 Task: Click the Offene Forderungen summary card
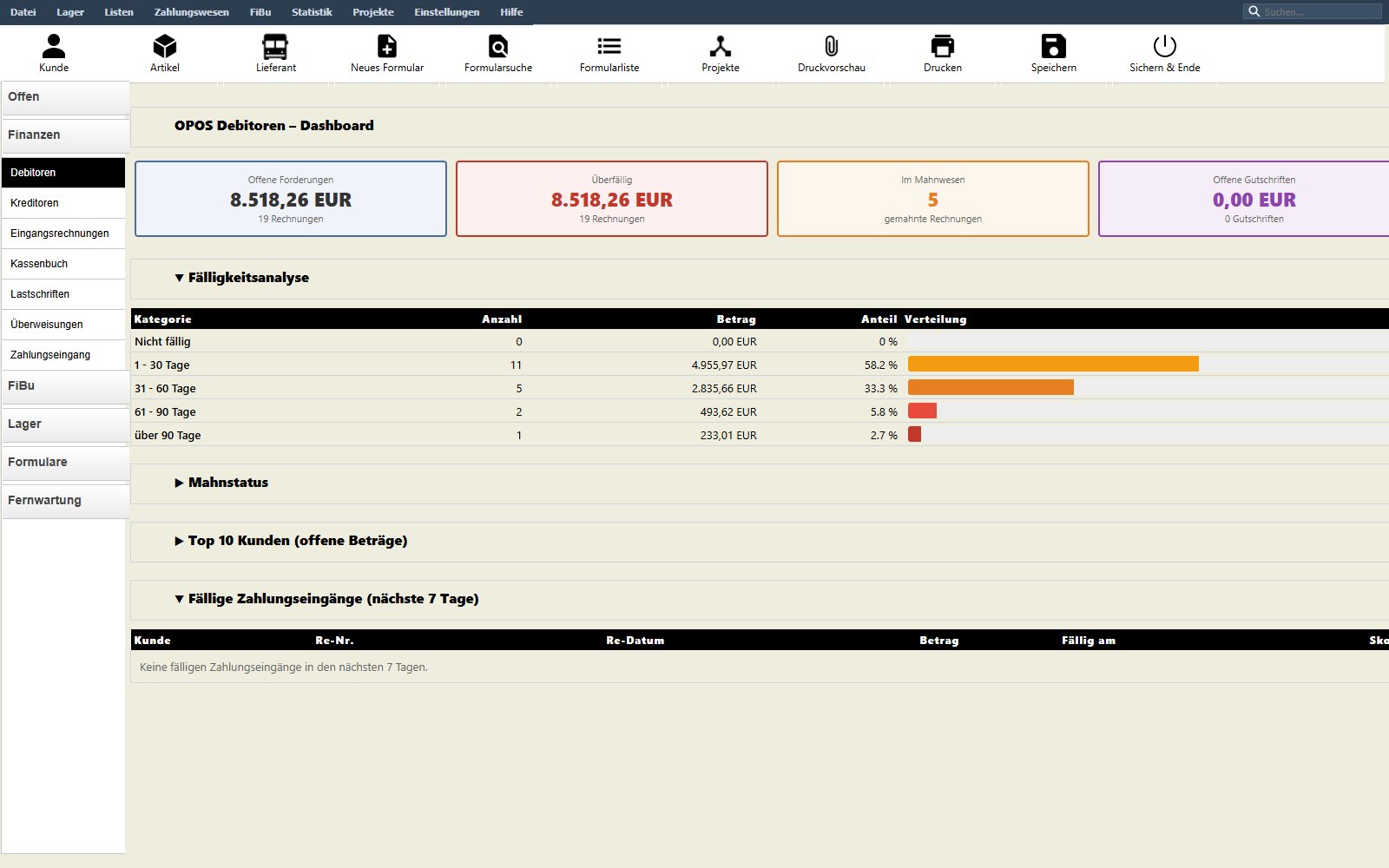pos(291,199)
